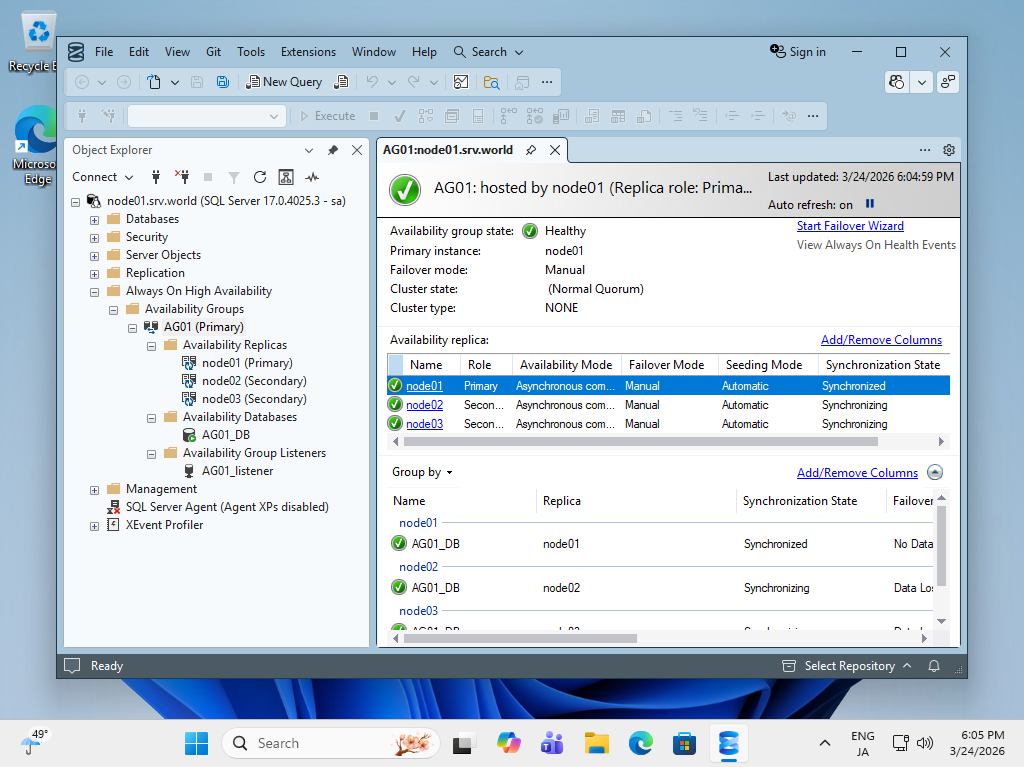1024x767 pixels.
Task: Open the Window menu
Action: (374, 52)
